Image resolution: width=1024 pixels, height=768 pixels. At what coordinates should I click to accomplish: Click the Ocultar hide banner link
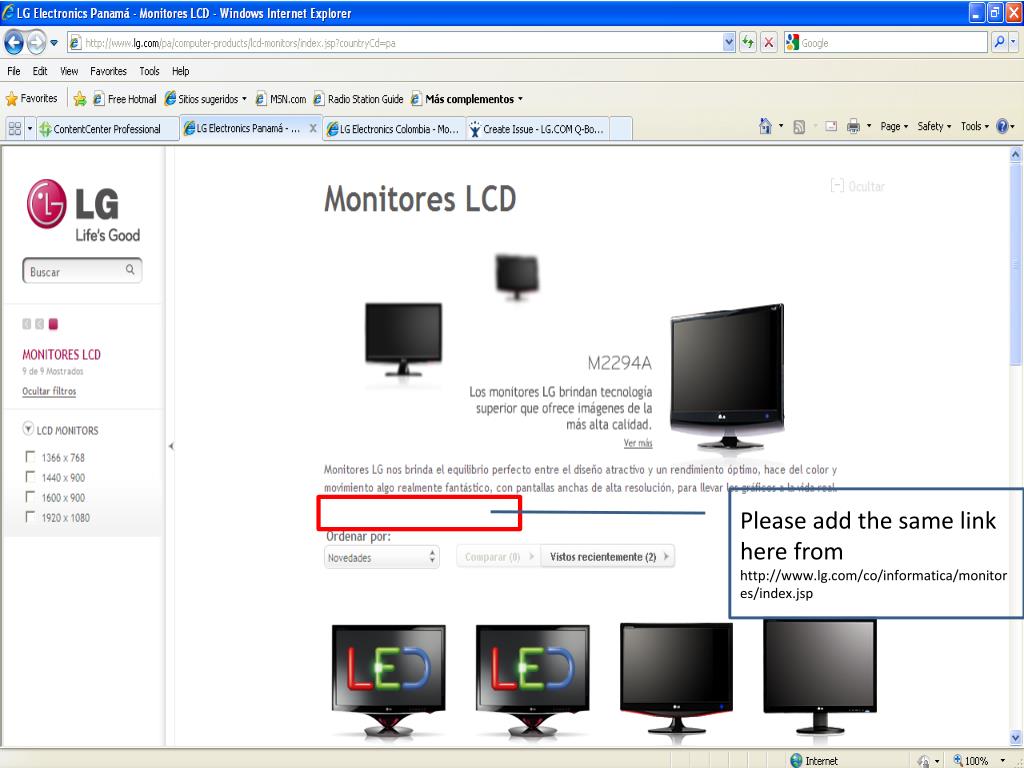point(857,186)
